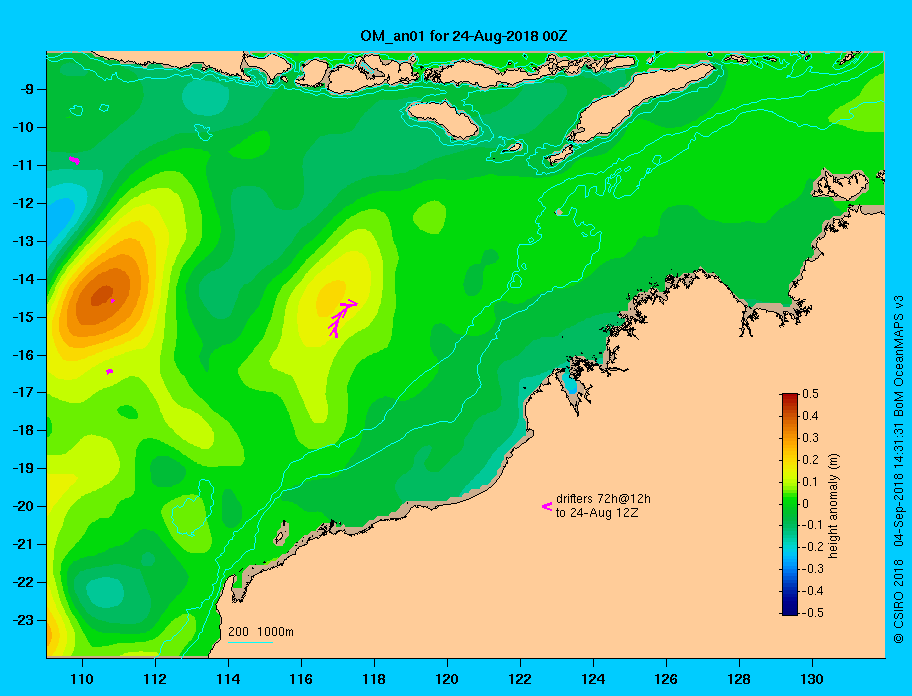This screenshot has width=912, height=696.
Task: Click the colorbar tick label "0.5"
Action: pos(810,394)
